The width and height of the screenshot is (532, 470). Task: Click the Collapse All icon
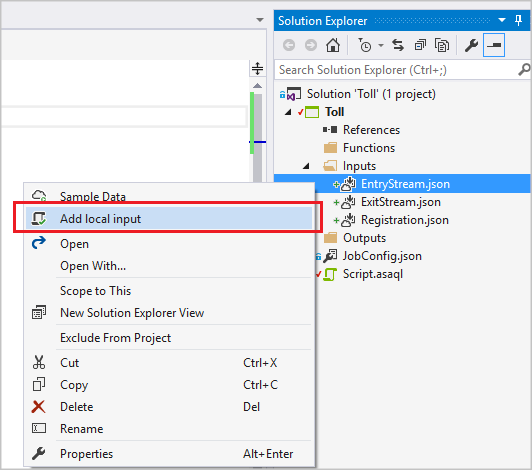tap(420, 45)
